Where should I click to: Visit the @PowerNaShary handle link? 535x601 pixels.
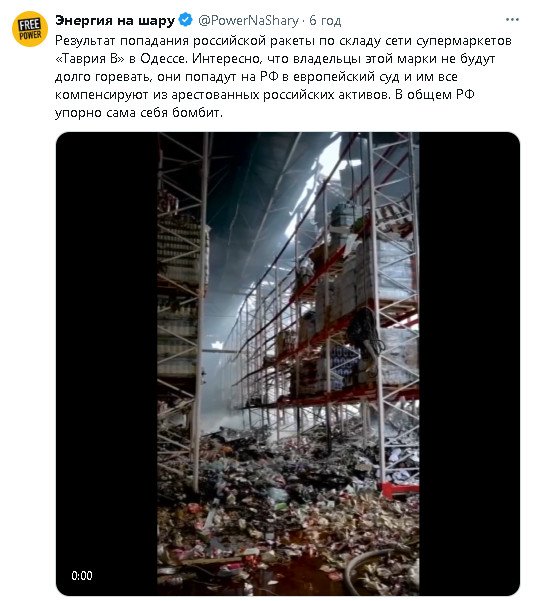[x=248, y=20]
